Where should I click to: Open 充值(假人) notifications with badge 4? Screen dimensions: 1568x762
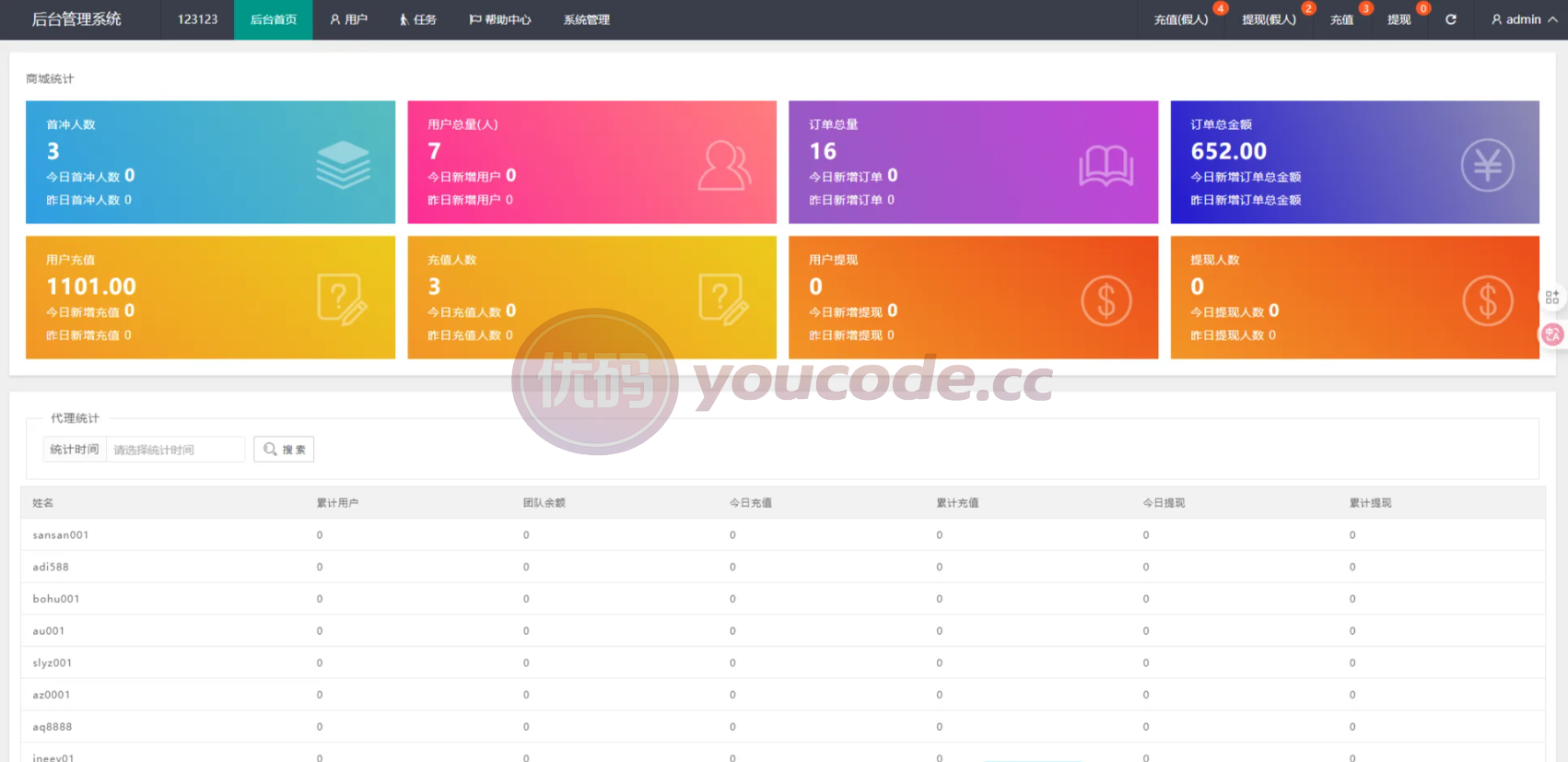(1181, 19)
